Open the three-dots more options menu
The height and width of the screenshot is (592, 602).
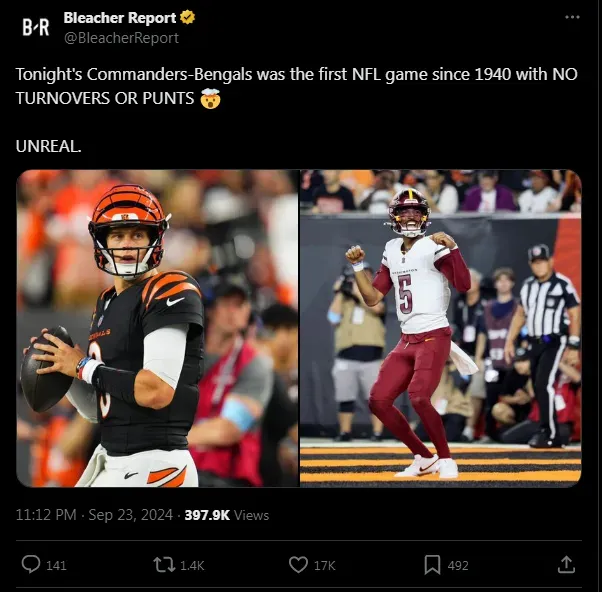coord(572,17)
